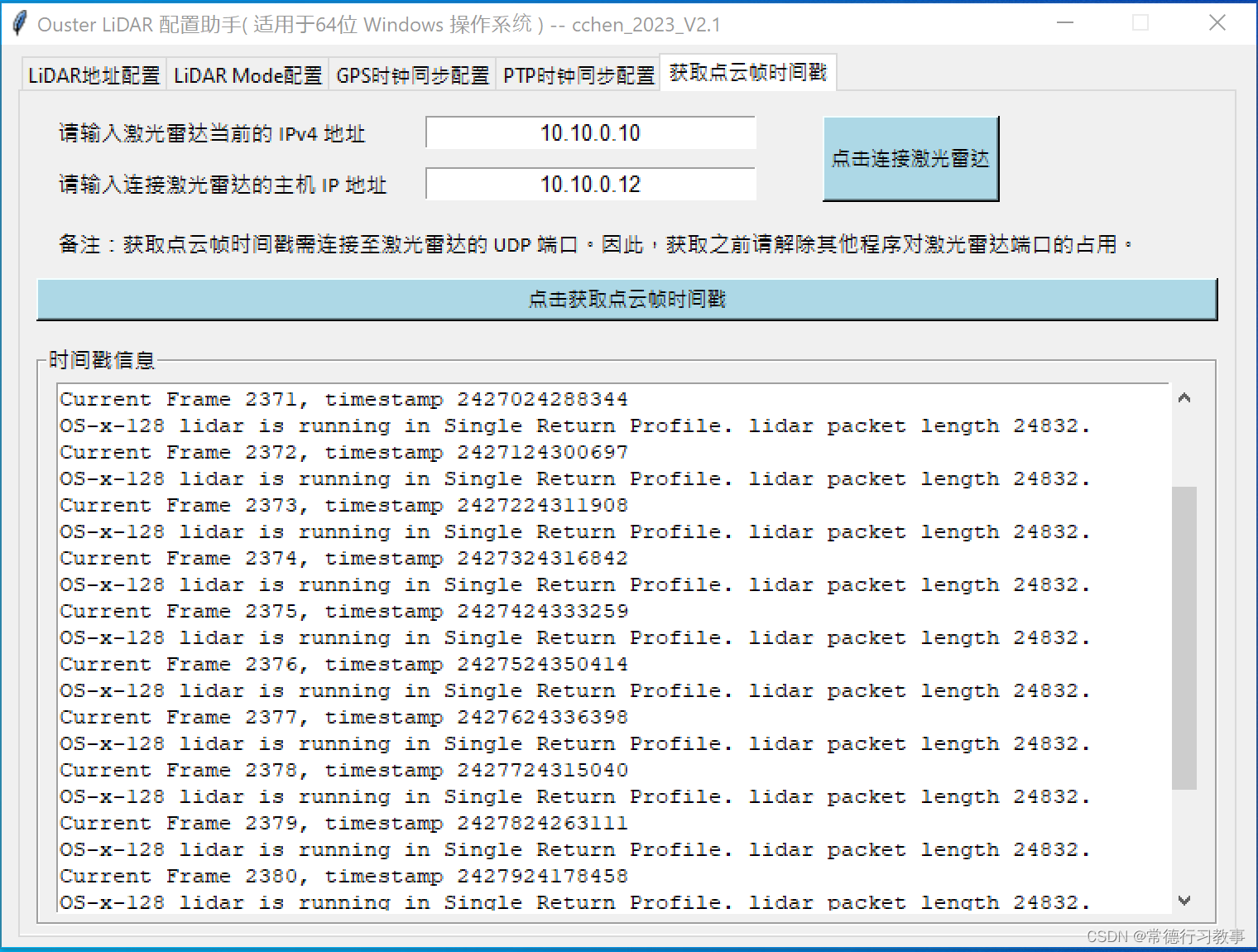Select the 获取点云帧时间戳 tab
The image size is (1258, 952).
click(x=747, y=72)
